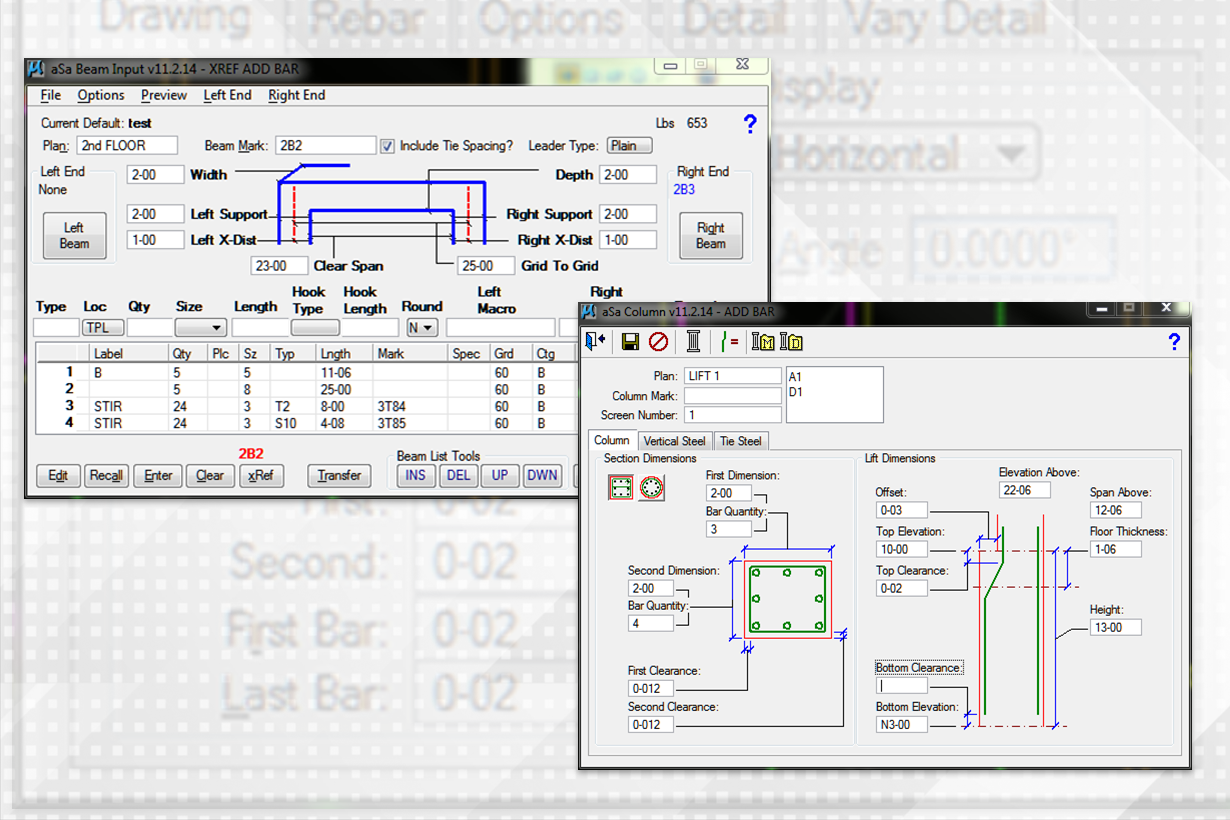The height and width of the screenshot is (820, 1230).
Task: Click the Recall button
Action: point(106,476)
